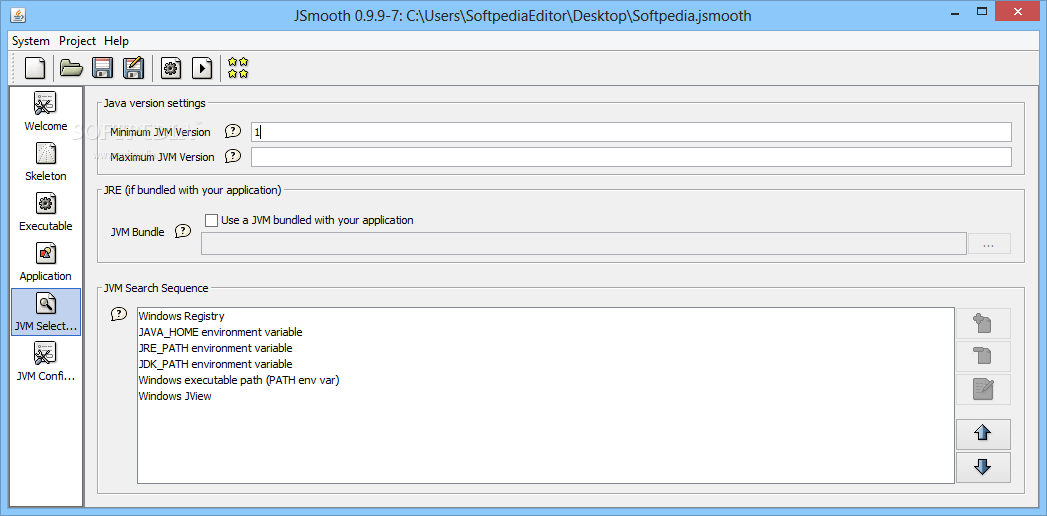
Task: Select 'Windows Registry' in search sequence
Action: coord(182,316)
